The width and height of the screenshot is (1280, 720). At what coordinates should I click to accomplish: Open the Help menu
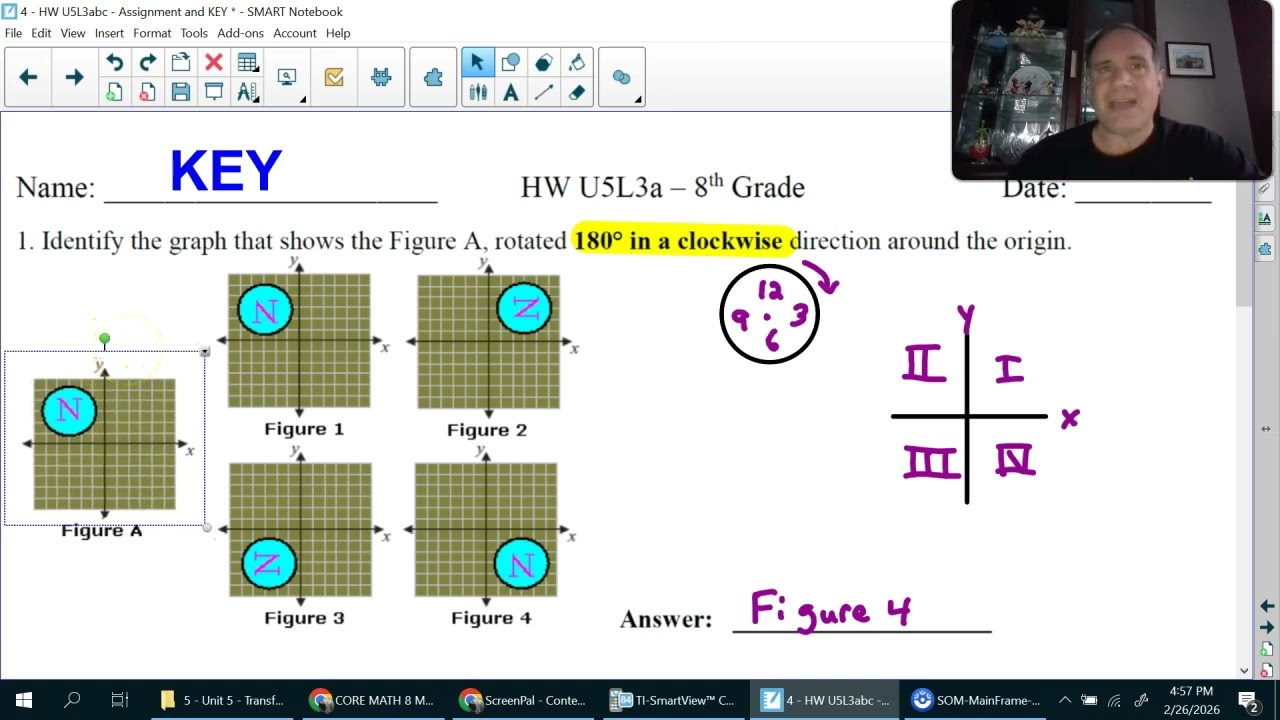[x=338, y=33]
